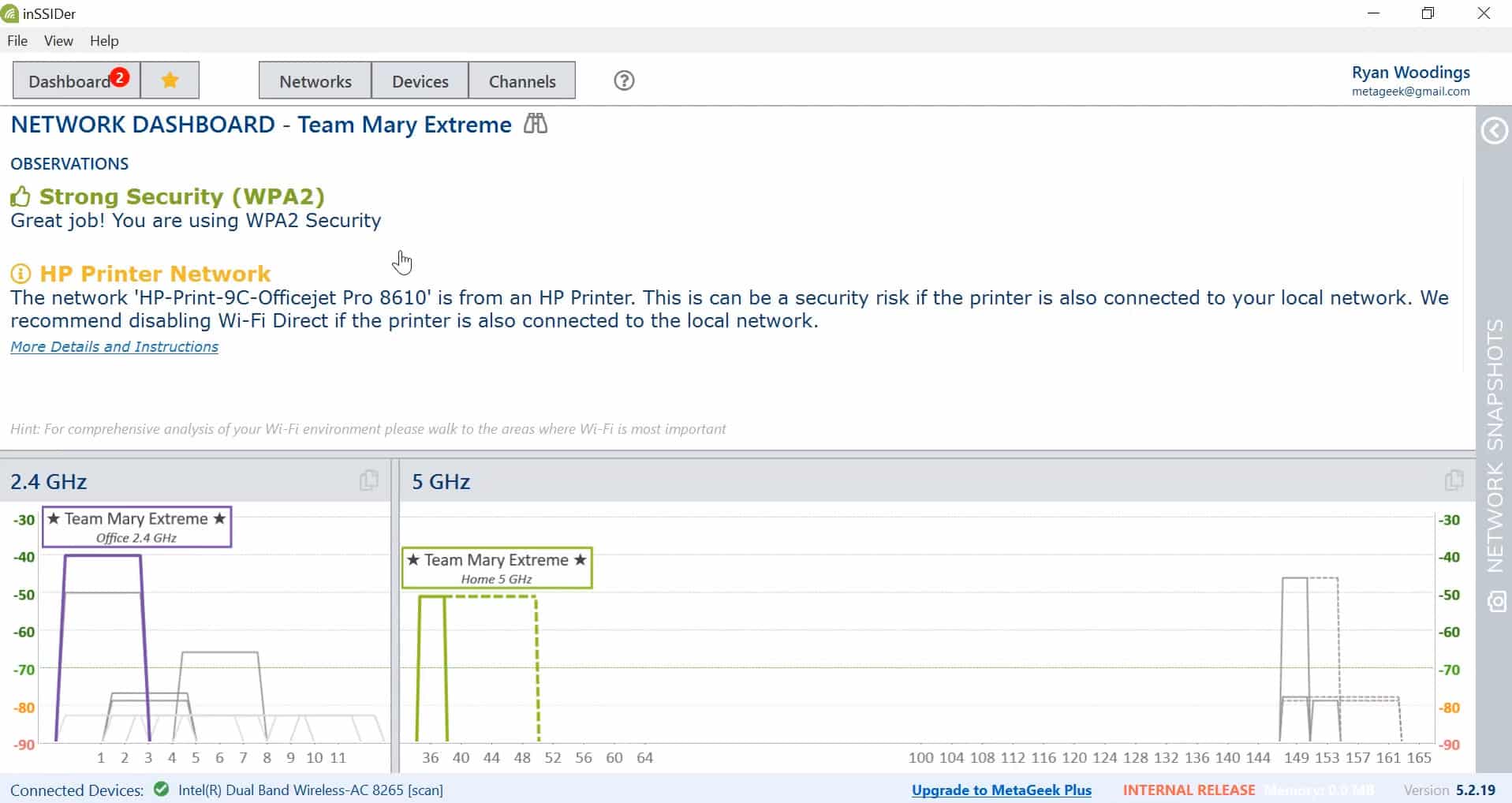The image size is (1512, 803).
Task: Open the File menu
Action: (17, 41)
